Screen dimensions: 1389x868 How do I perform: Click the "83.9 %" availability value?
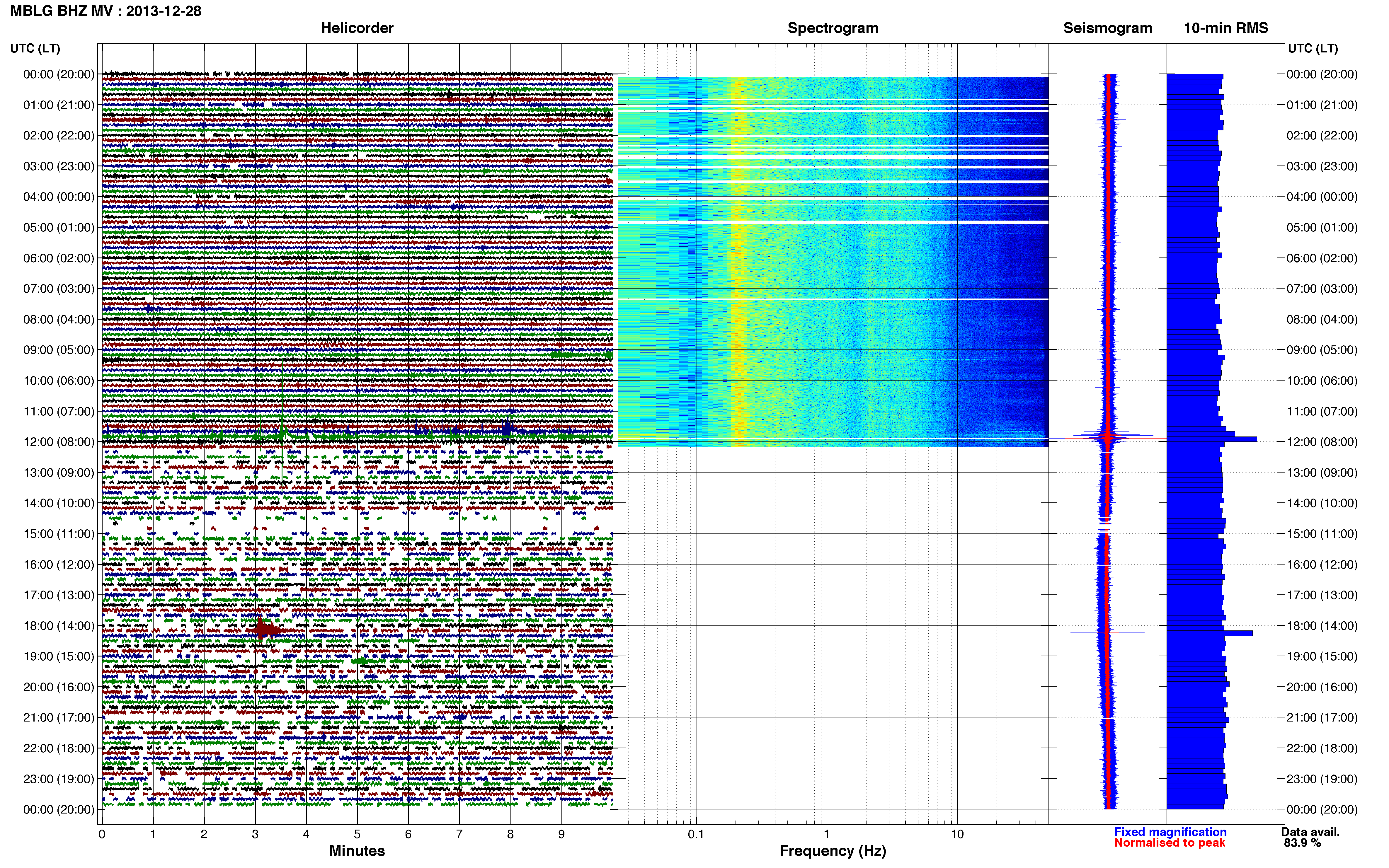(1302, 843)
